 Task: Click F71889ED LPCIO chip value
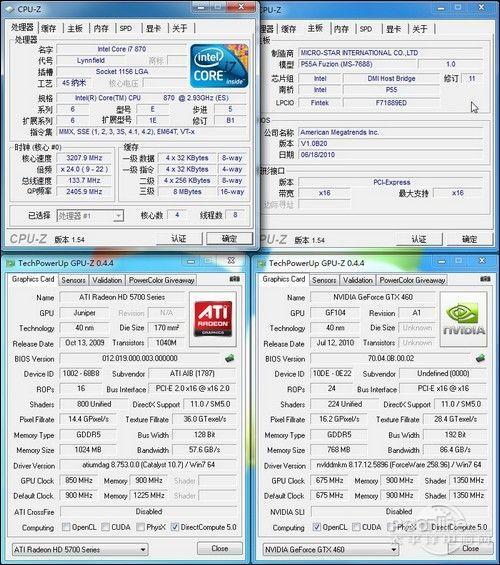click(391, 103)
